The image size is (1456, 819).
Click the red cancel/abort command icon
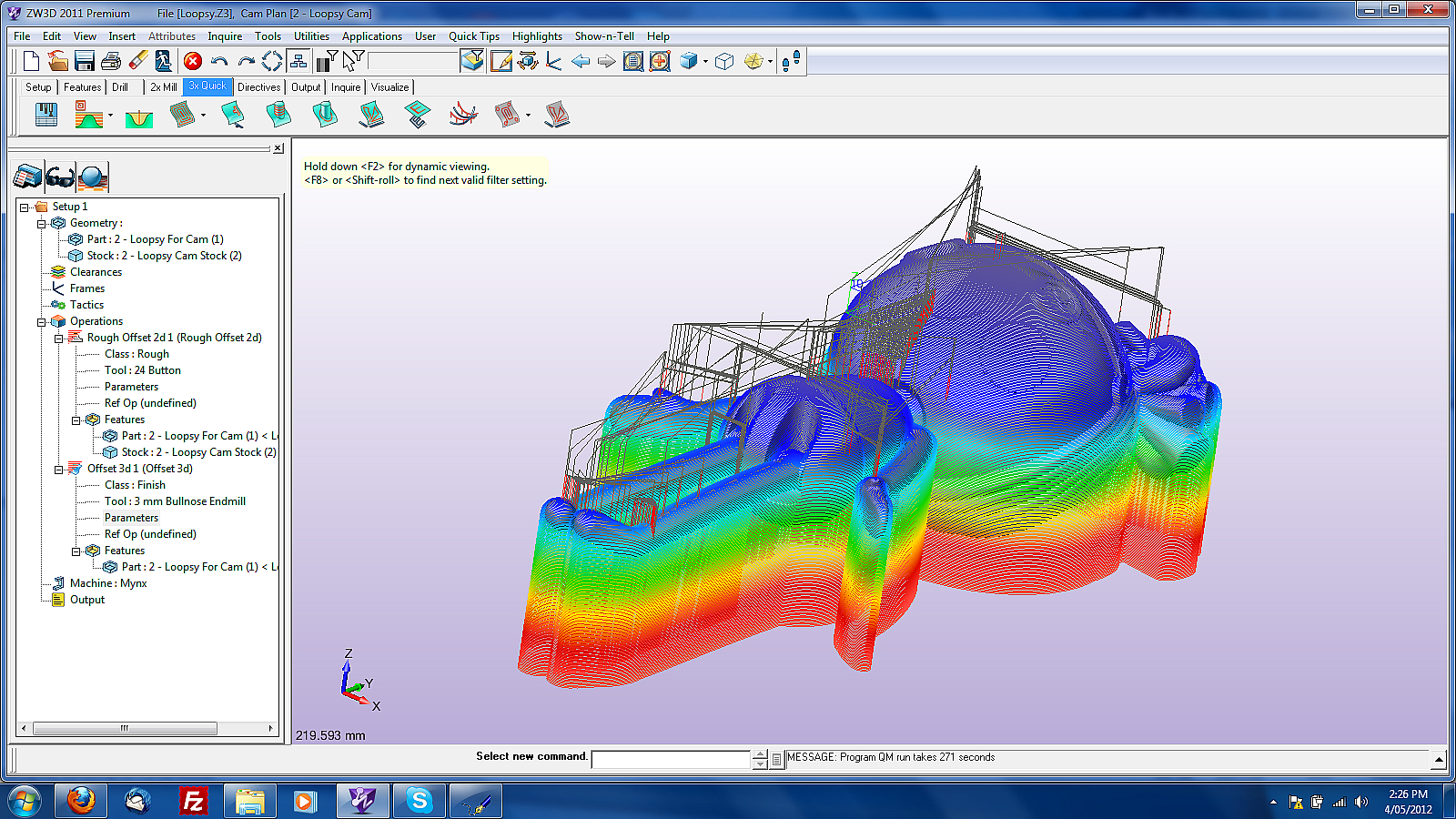point(193,61)
